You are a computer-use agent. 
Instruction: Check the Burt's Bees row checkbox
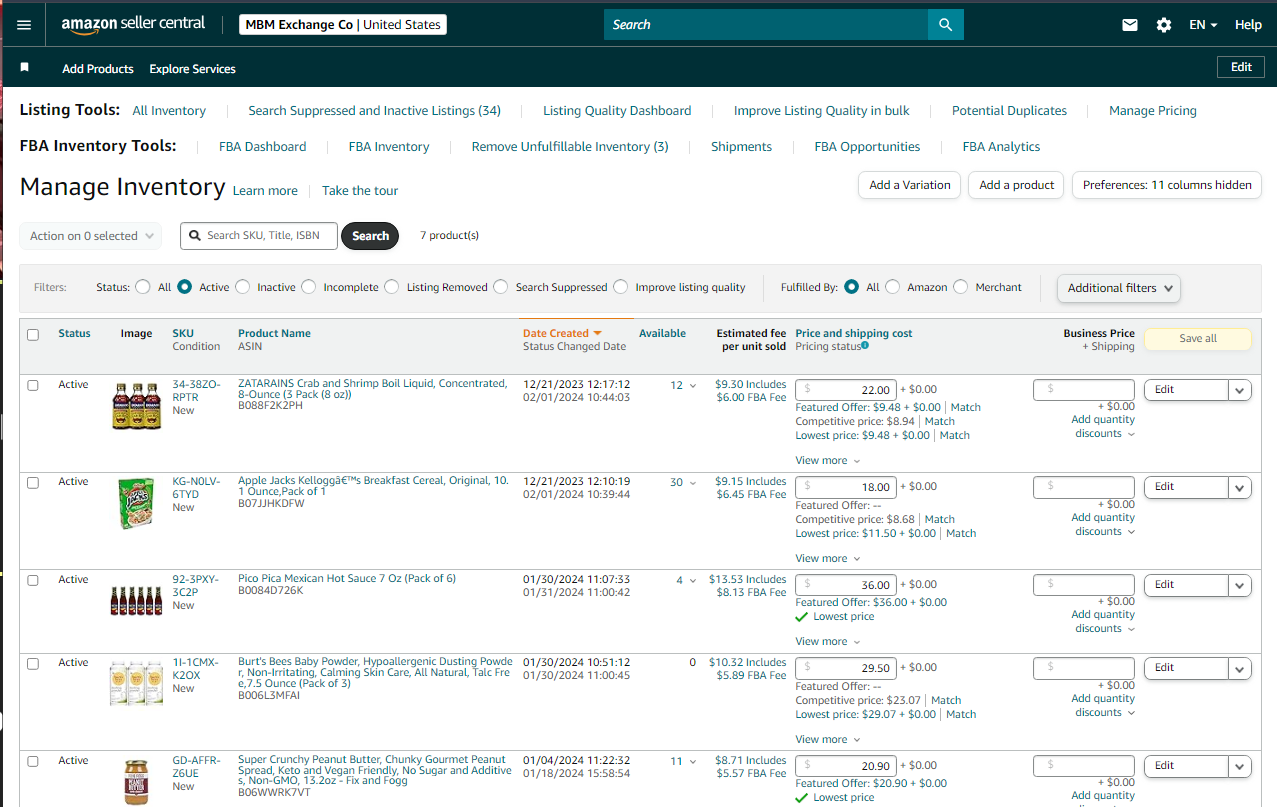(33, 663)
